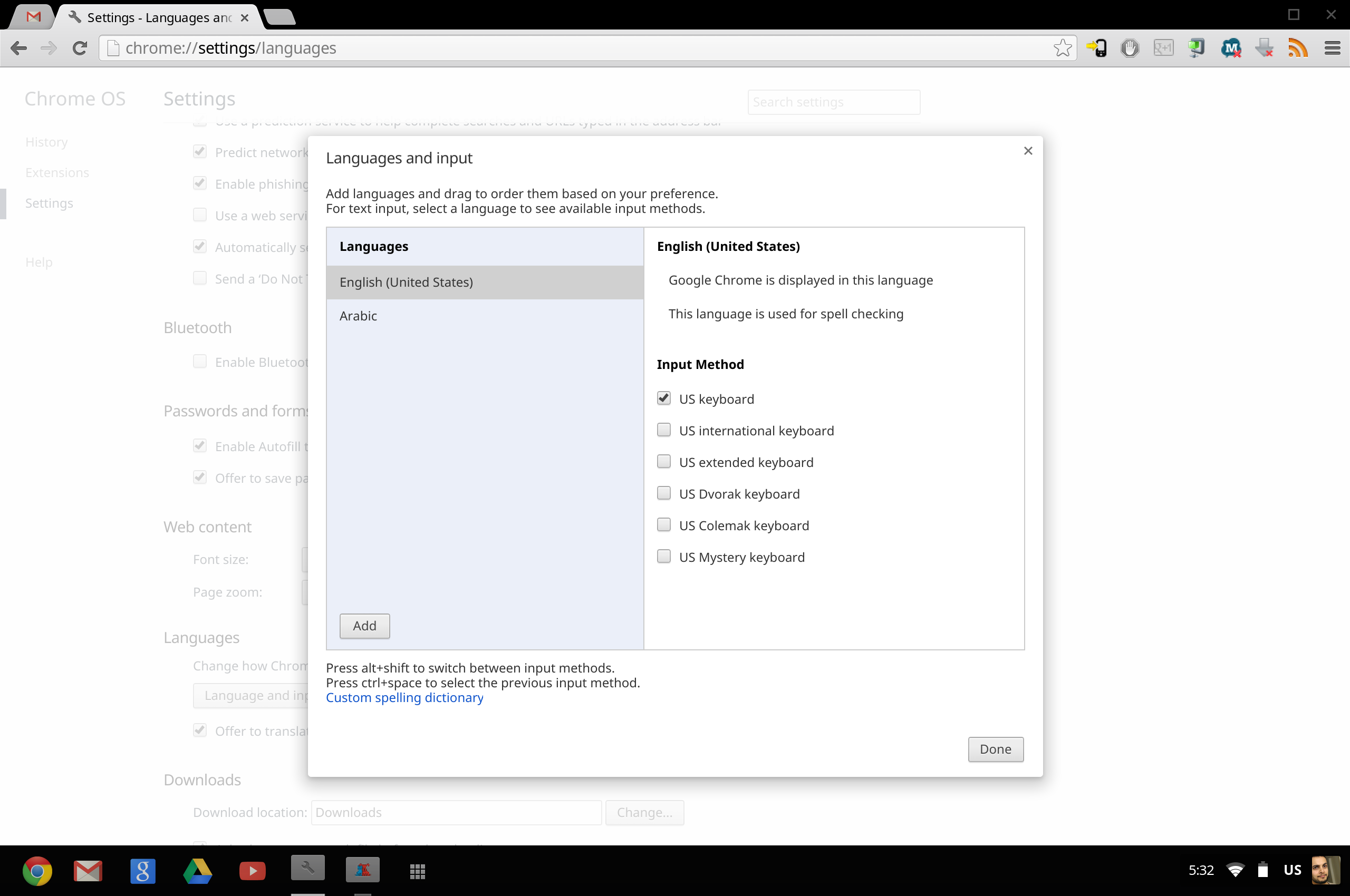The width and height of the screenshot is (1350, 896).
Task: Enable US Mystery keyboard
Action: click(663, 556)
